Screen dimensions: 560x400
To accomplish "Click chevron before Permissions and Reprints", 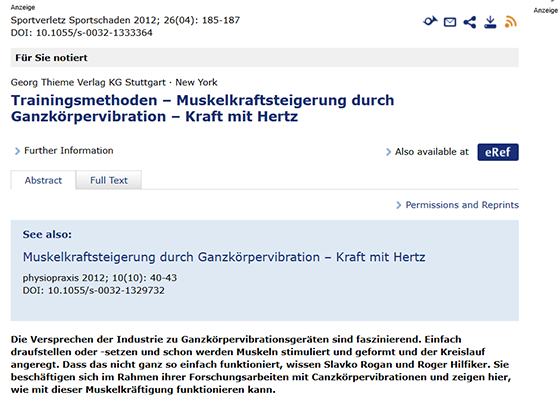I will point(399,205).
